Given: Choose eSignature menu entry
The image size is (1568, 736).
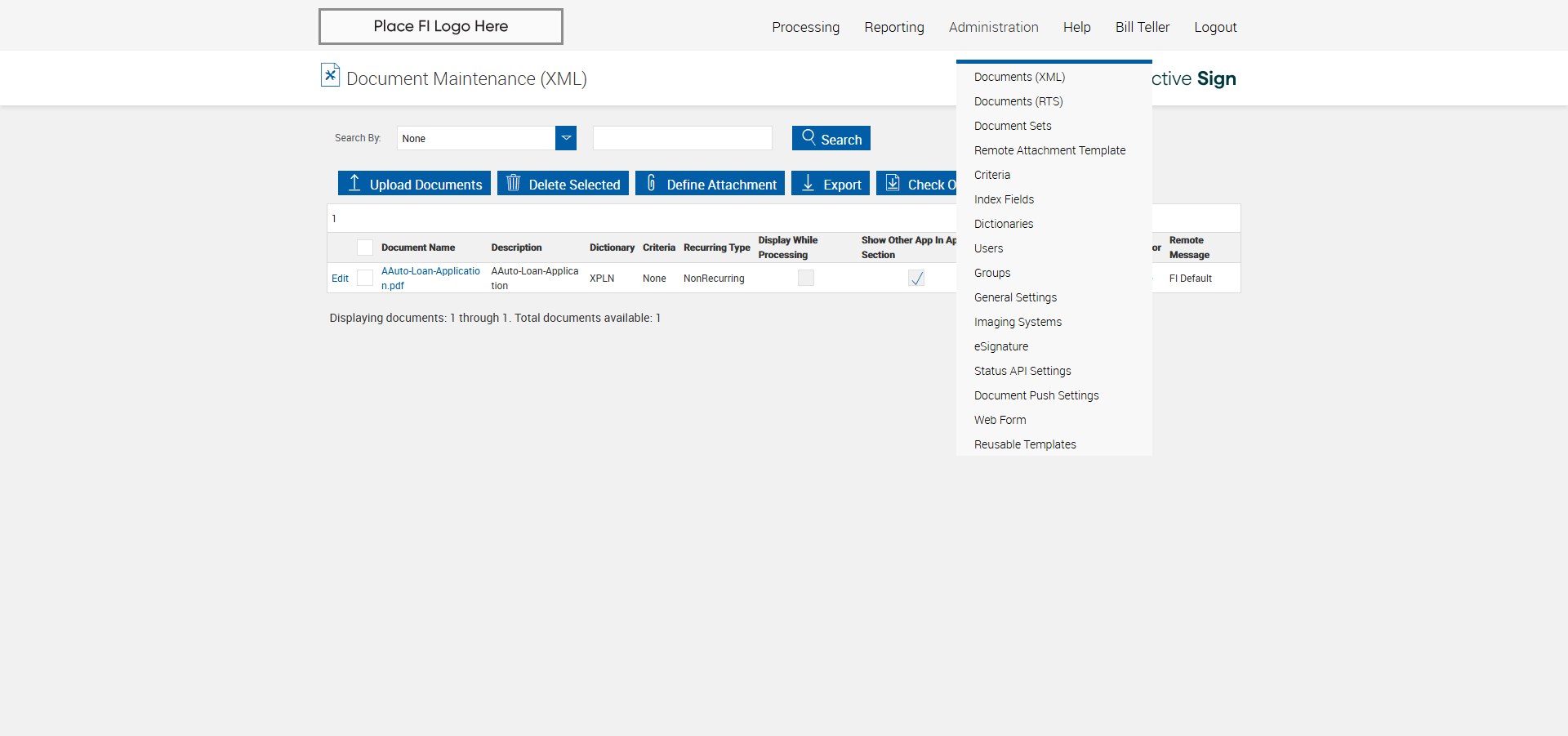Looking at the screenshot, I should pos(1001,346).
